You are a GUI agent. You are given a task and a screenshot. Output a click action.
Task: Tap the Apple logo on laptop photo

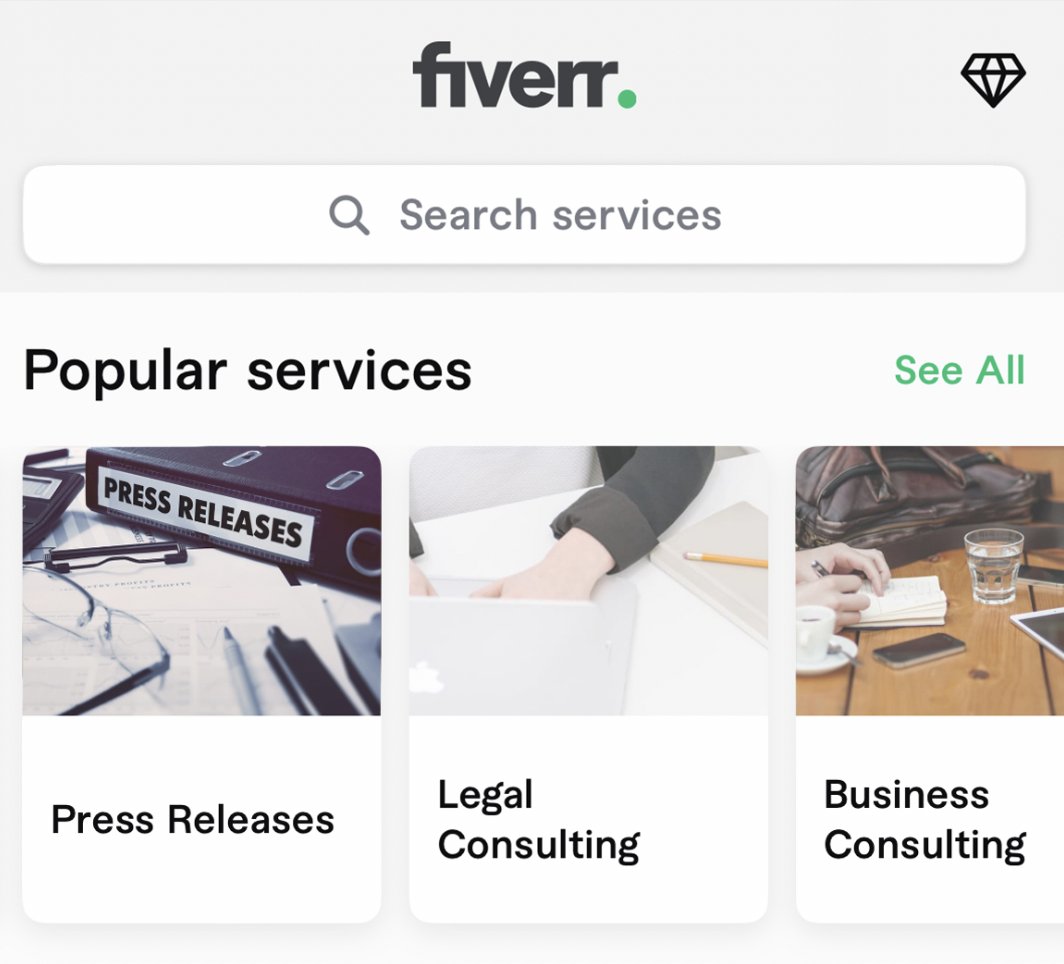click(x=426, y=678)
